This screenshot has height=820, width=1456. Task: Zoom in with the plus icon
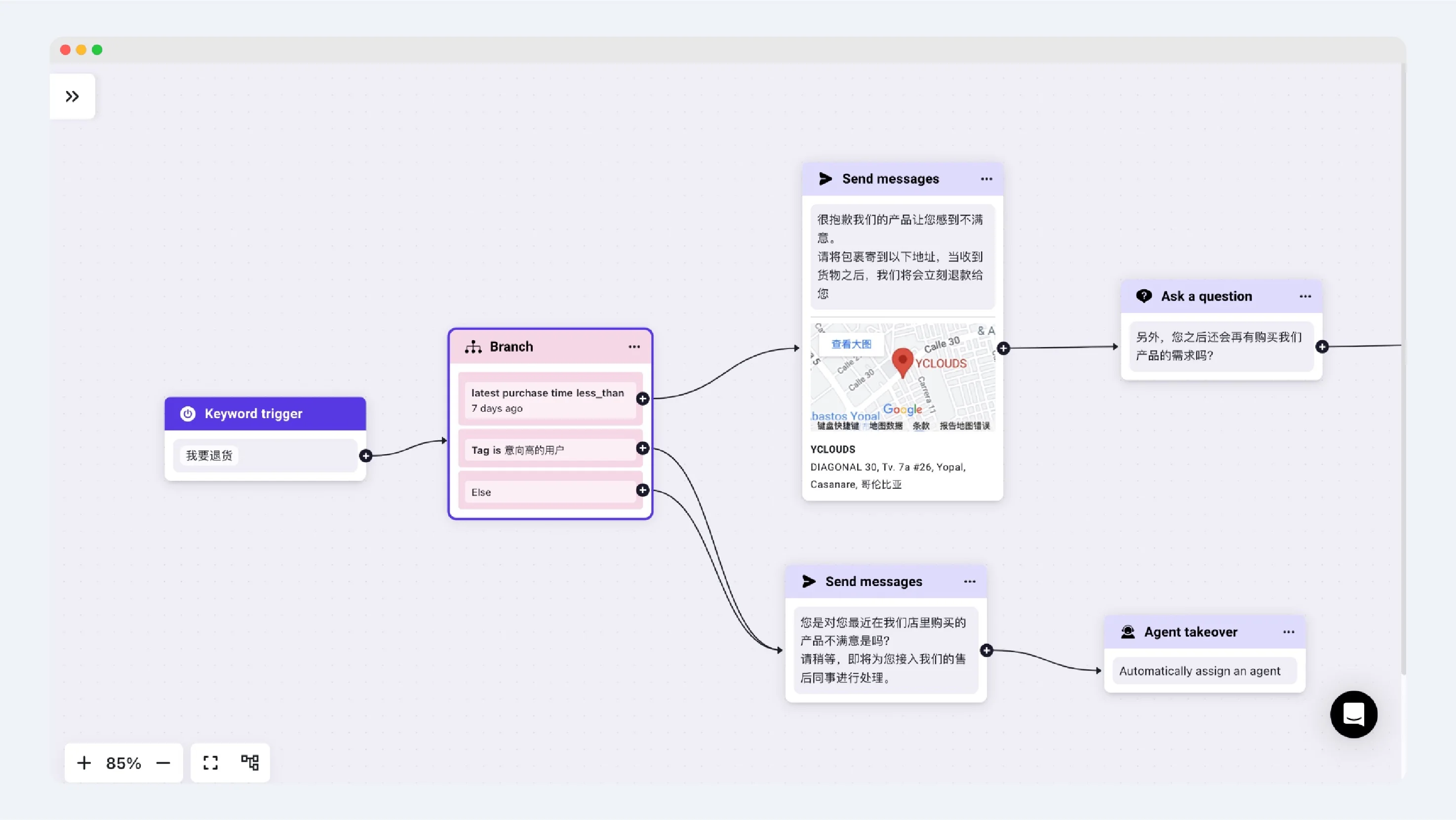tap(83, 763)
